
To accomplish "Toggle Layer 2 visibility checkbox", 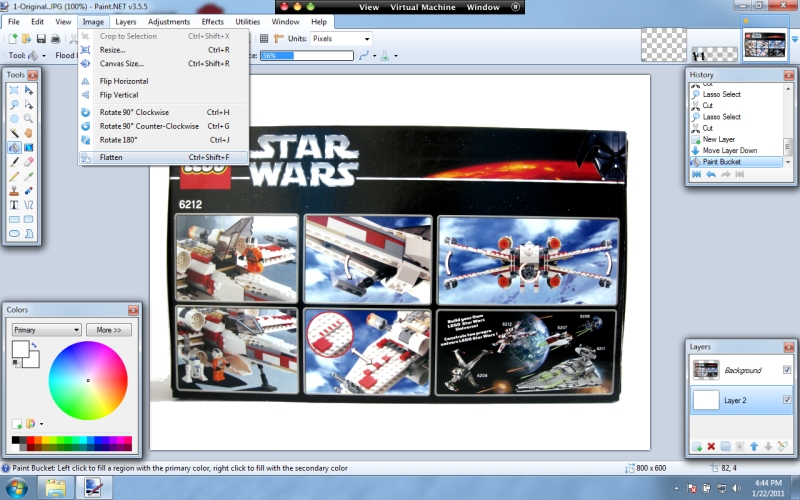I will click(787, 400).
